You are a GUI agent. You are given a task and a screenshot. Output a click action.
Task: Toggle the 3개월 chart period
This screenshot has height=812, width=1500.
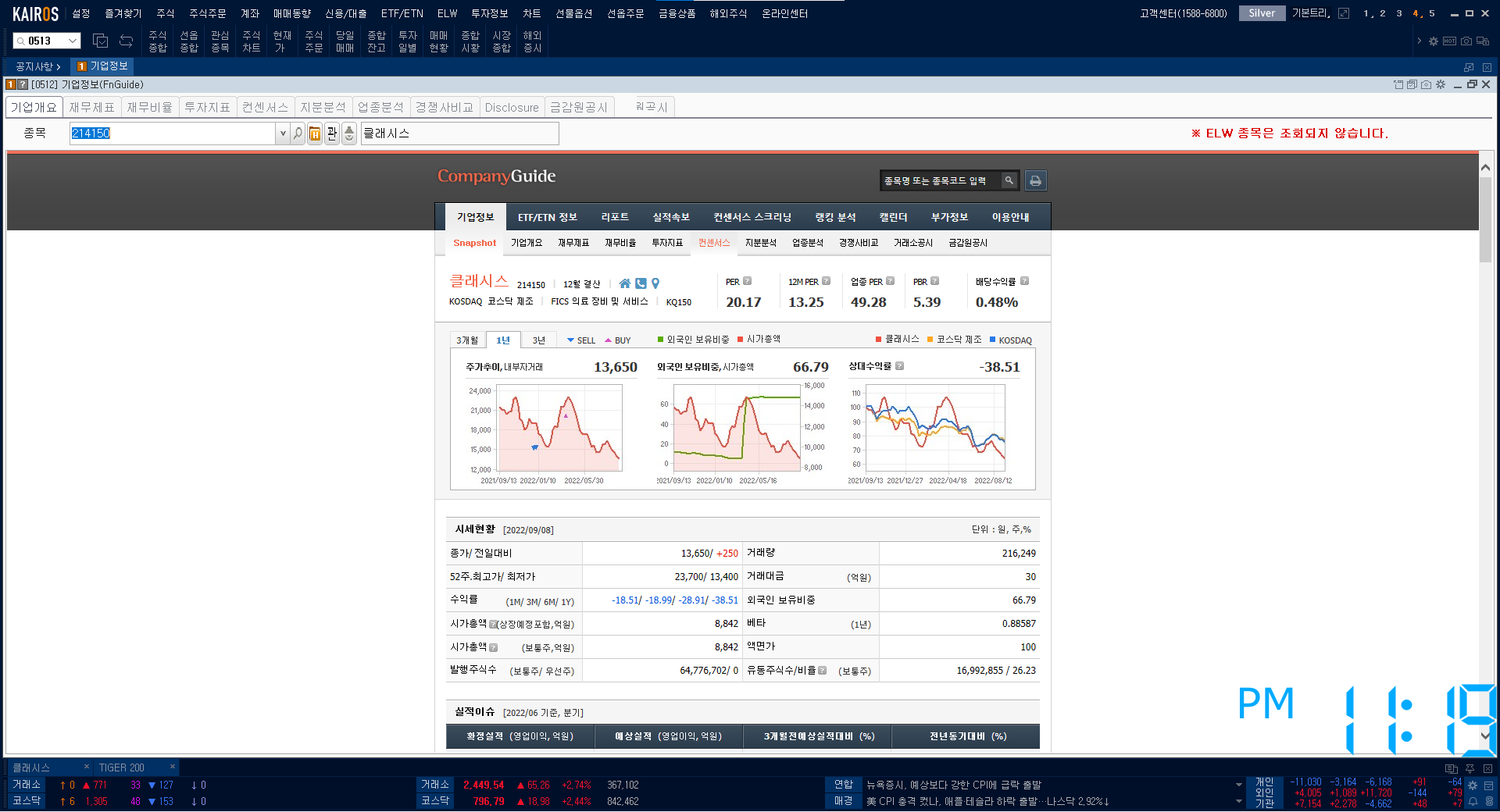click(467, 340)
